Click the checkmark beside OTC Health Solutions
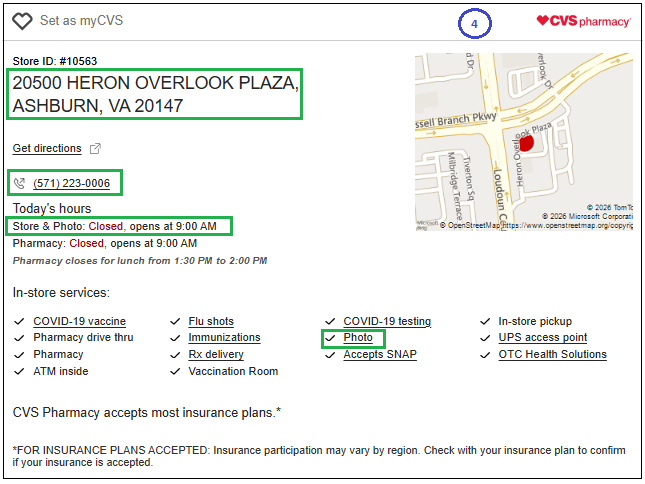 485,354
